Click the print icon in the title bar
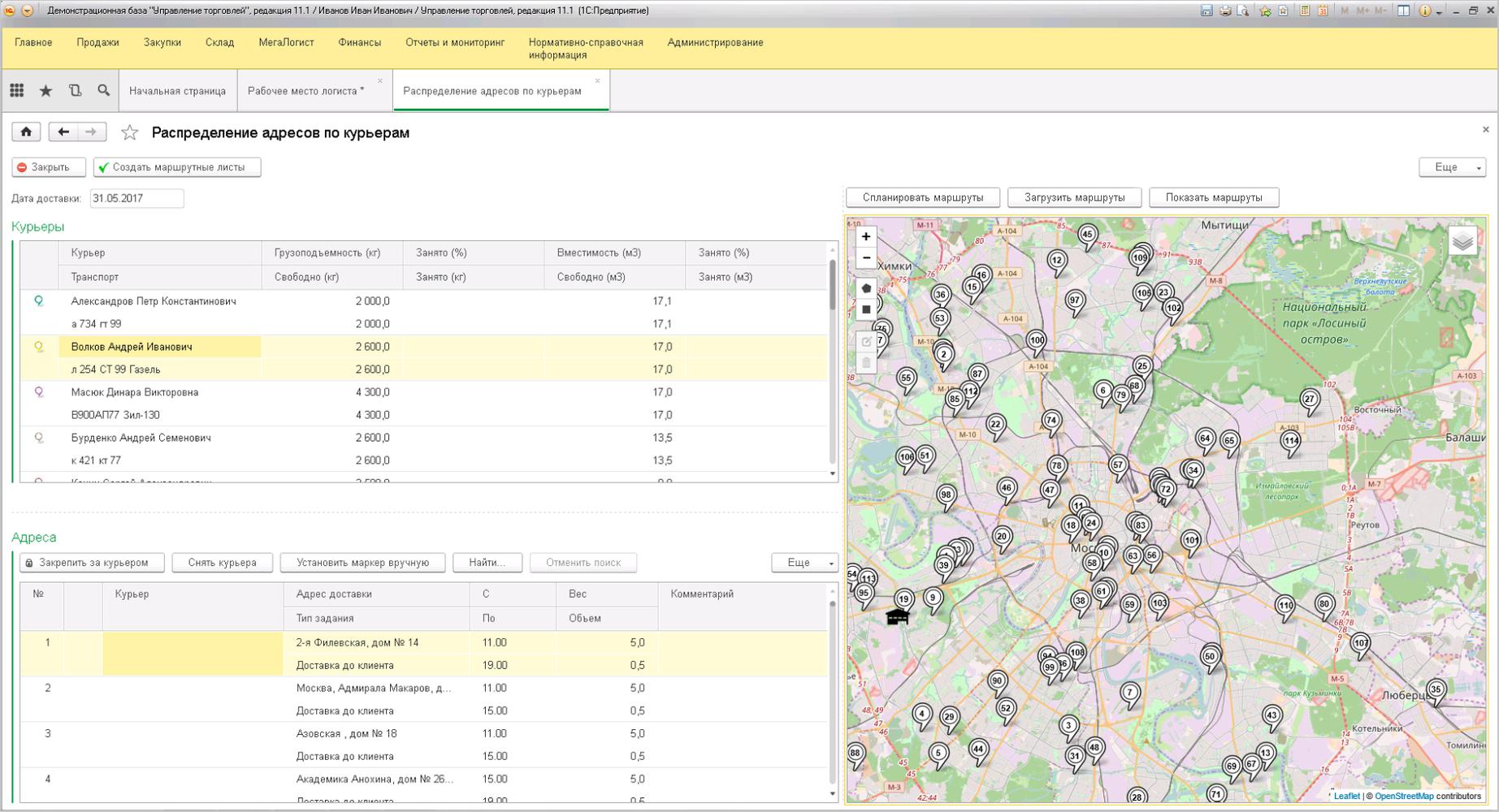 pos(1224,11)
